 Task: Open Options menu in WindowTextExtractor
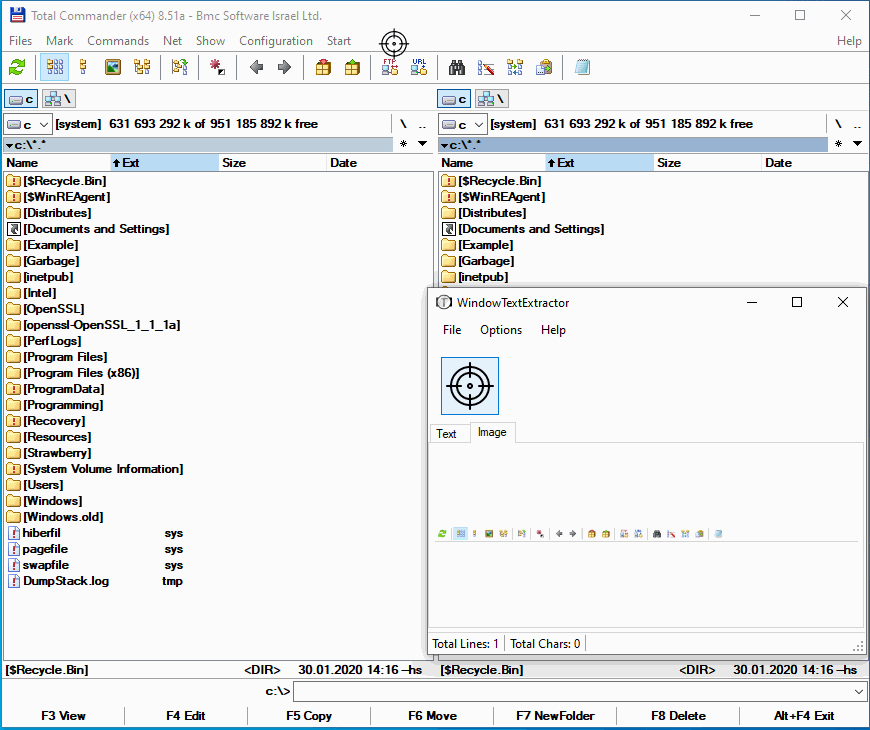501,330
